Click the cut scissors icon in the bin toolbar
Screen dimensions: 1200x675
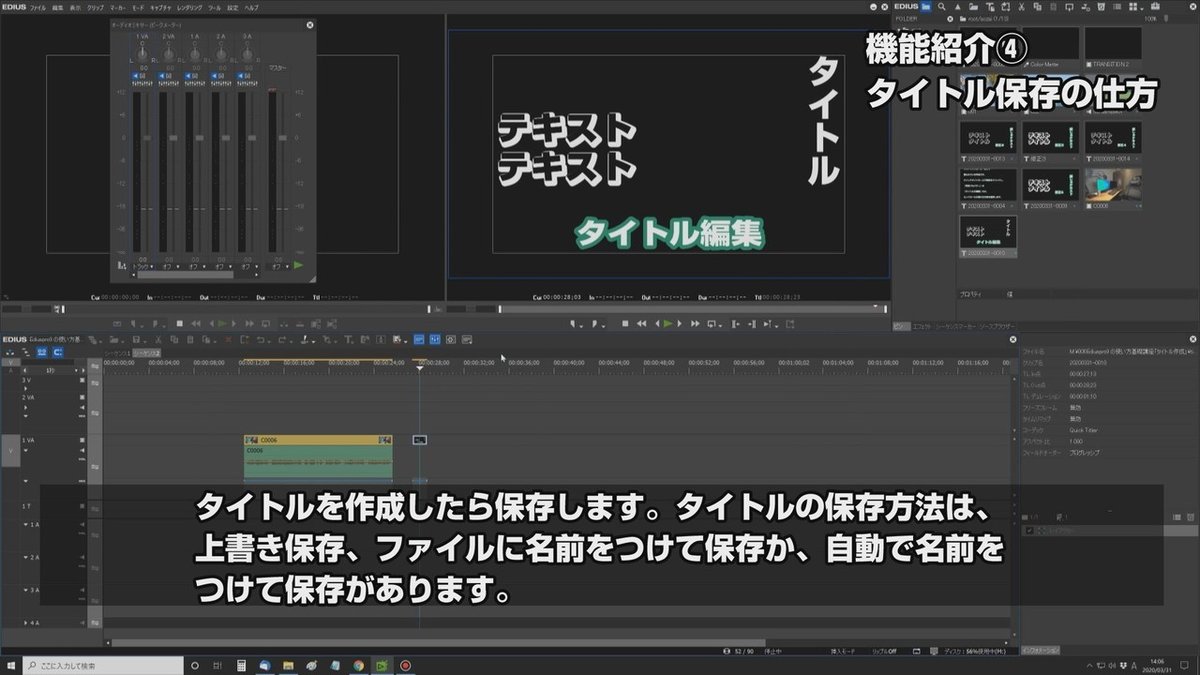coord(1021,6)
